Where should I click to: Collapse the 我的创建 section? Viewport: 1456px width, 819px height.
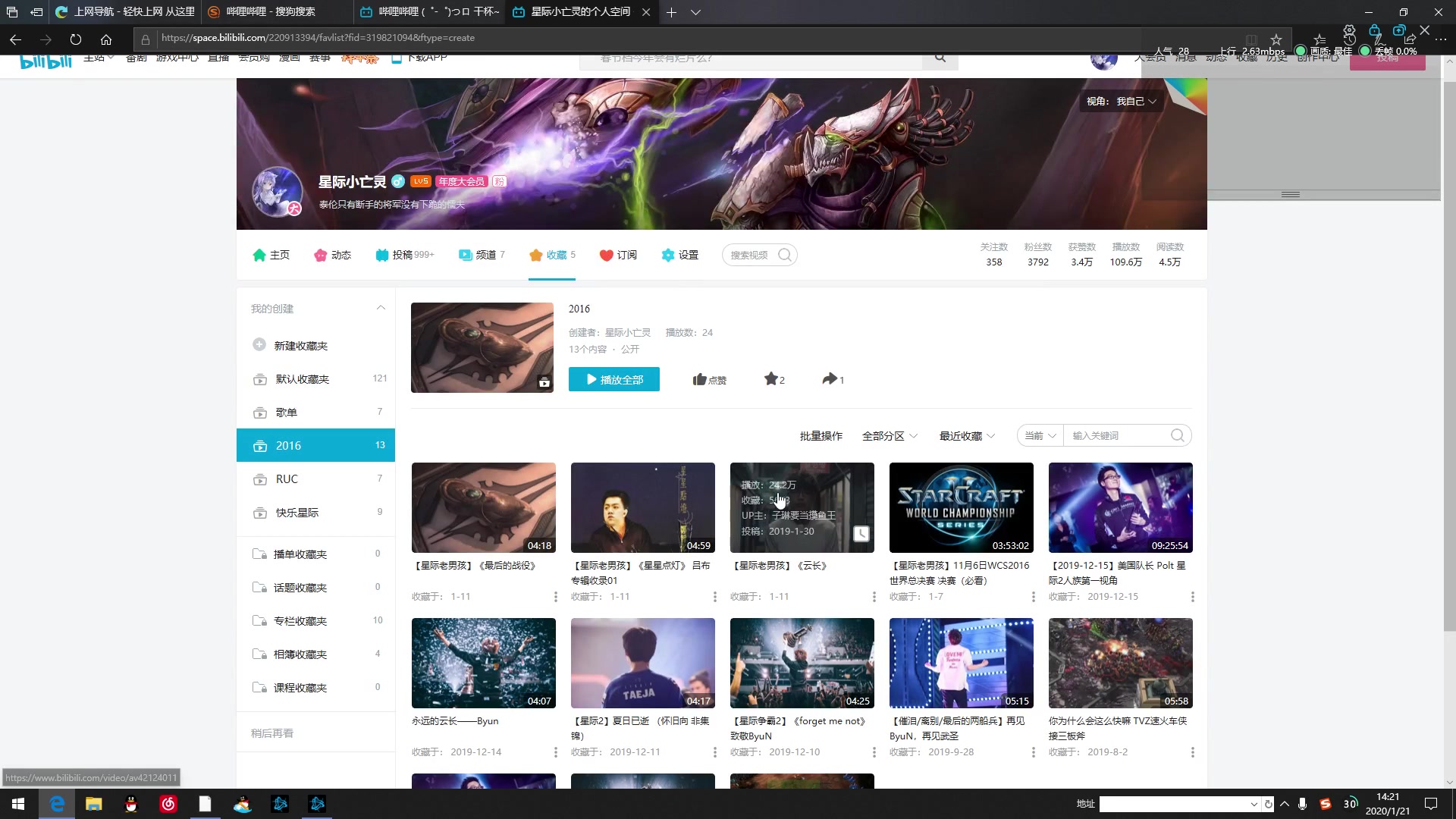point(381,308)
